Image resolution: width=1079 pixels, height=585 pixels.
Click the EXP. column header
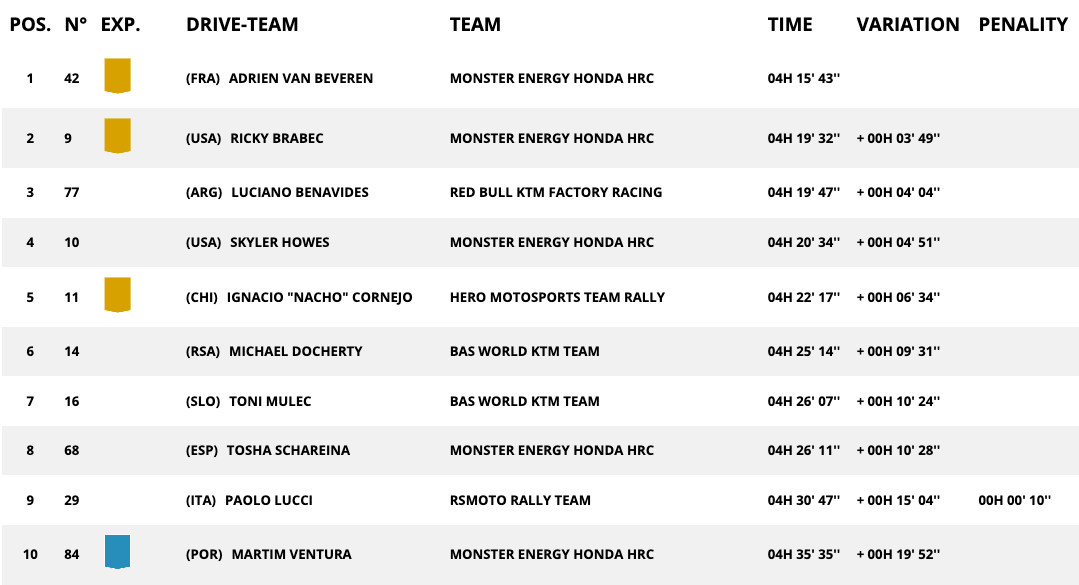point(121,25)
